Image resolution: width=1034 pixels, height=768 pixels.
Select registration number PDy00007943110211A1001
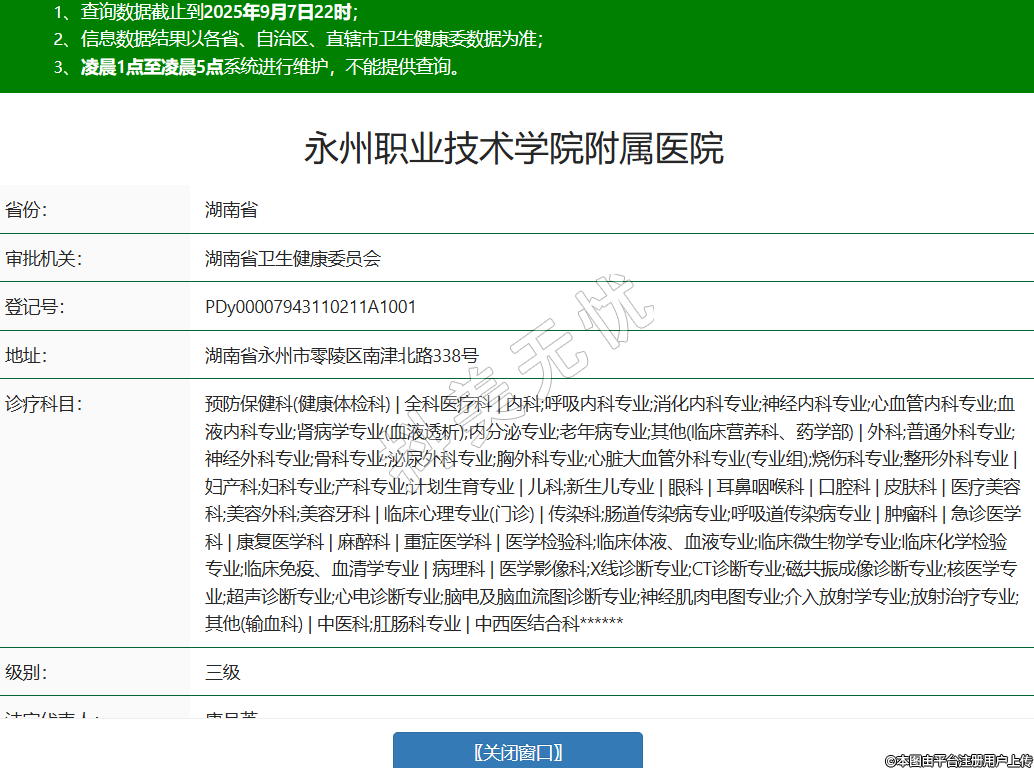[x=310, y=307]
